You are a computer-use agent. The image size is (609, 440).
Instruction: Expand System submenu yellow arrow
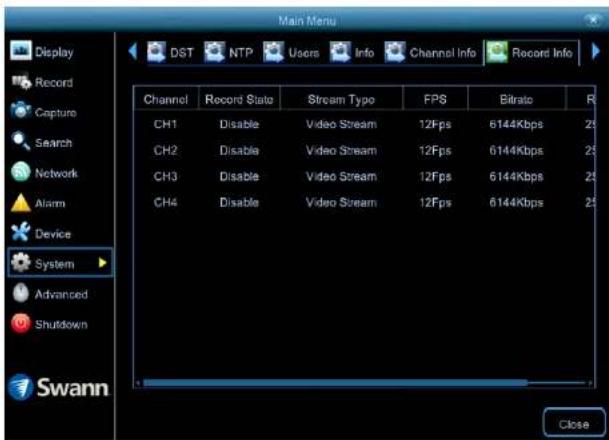(x=103, y=263)
